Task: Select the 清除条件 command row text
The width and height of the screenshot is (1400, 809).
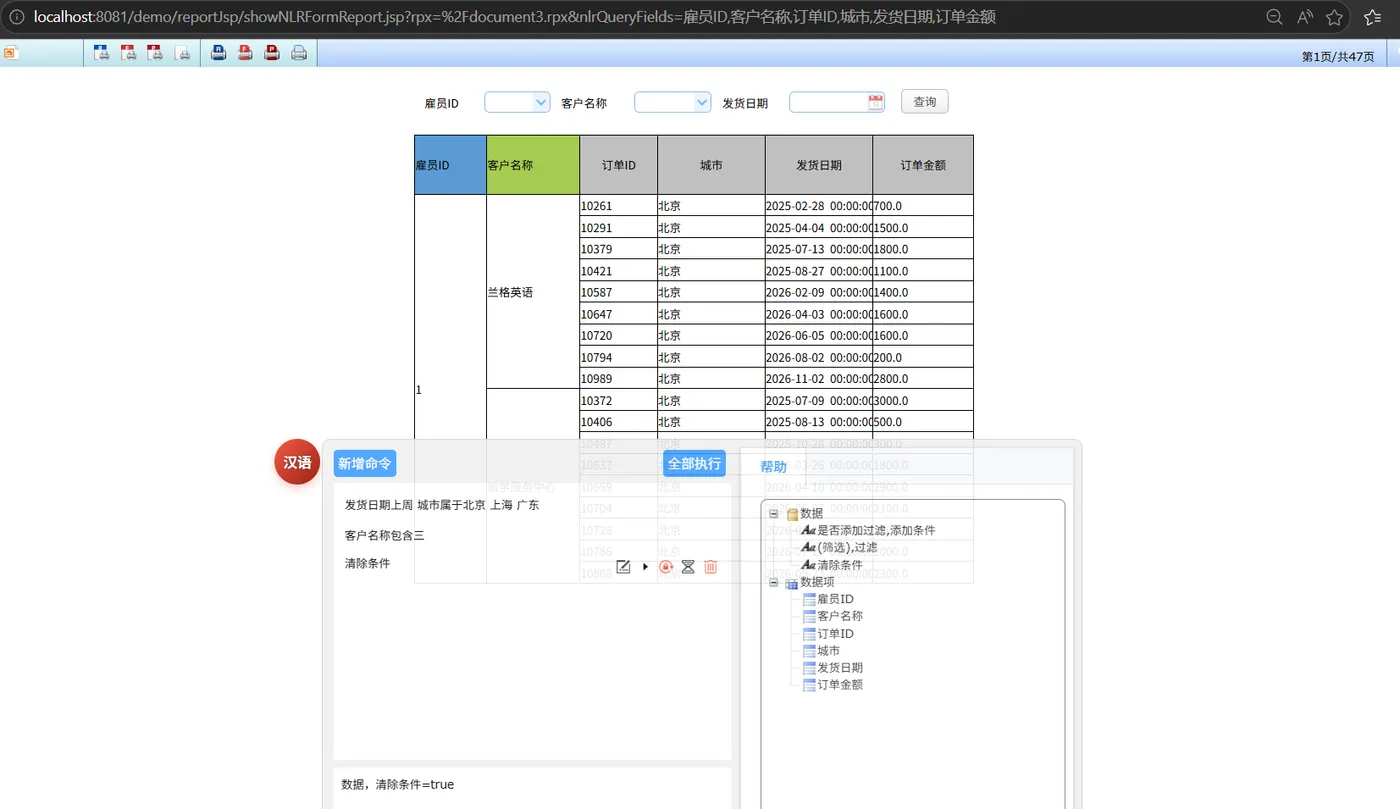Action: click(x=367, y=564)
